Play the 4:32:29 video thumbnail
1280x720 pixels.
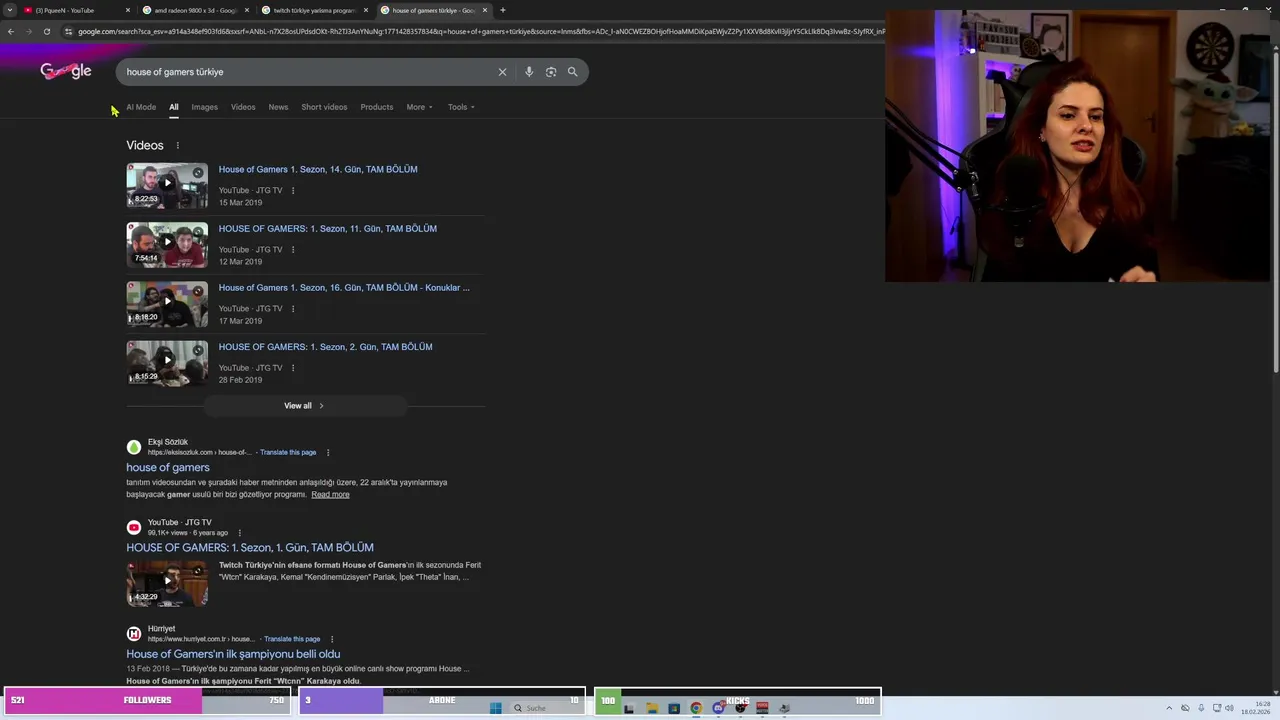167,583
